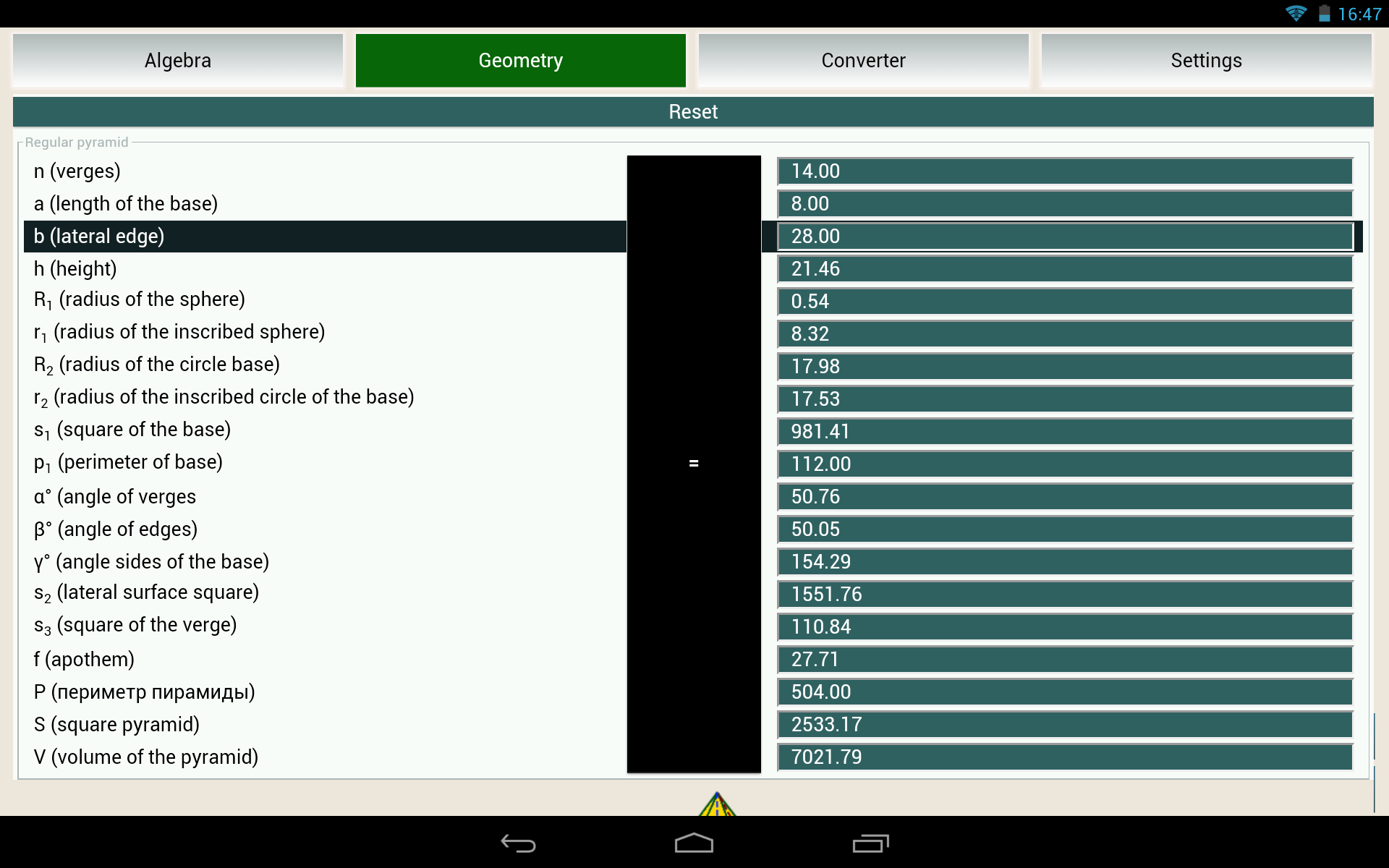
Task: Select the volume of the pyramid field
Action: coord(1064,757)
